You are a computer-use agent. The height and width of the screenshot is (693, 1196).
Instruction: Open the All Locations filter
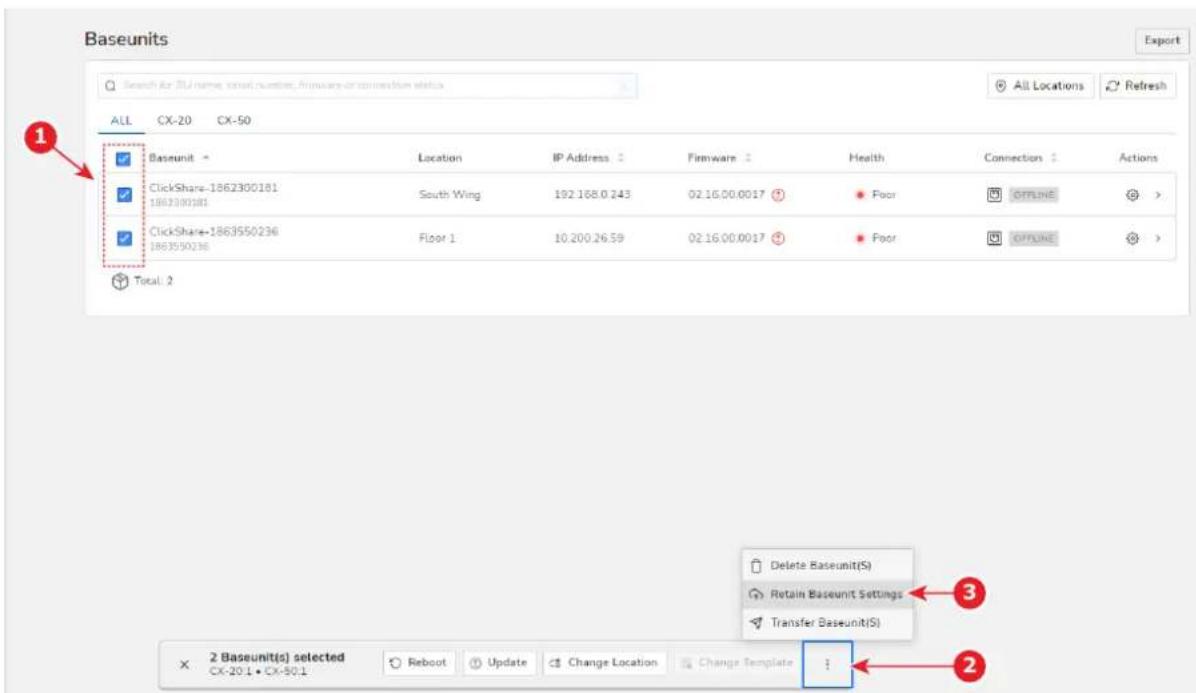[x=1040, y=86]
